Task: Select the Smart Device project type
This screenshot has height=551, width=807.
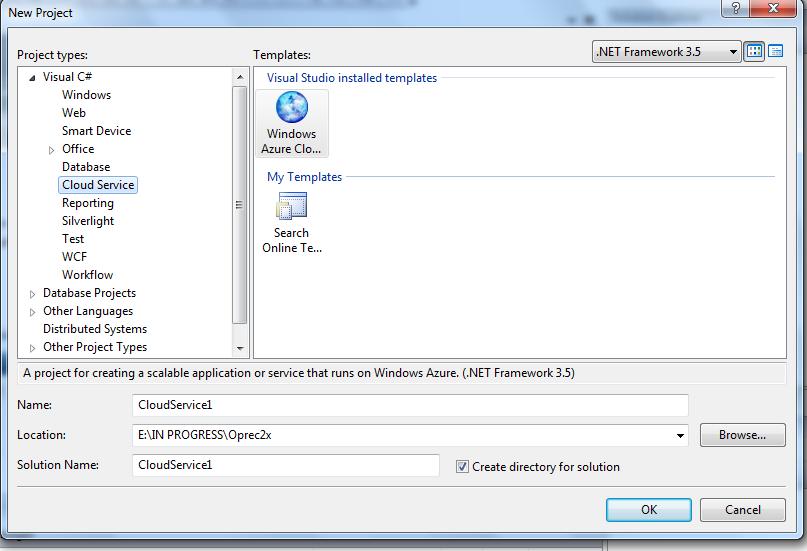Action: tap(96, 131)
